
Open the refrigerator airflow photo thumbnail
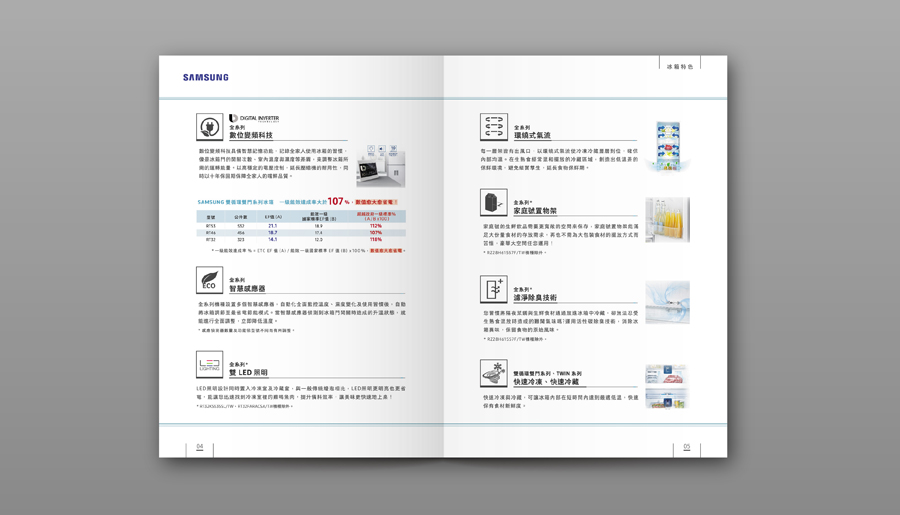(667, 147)
